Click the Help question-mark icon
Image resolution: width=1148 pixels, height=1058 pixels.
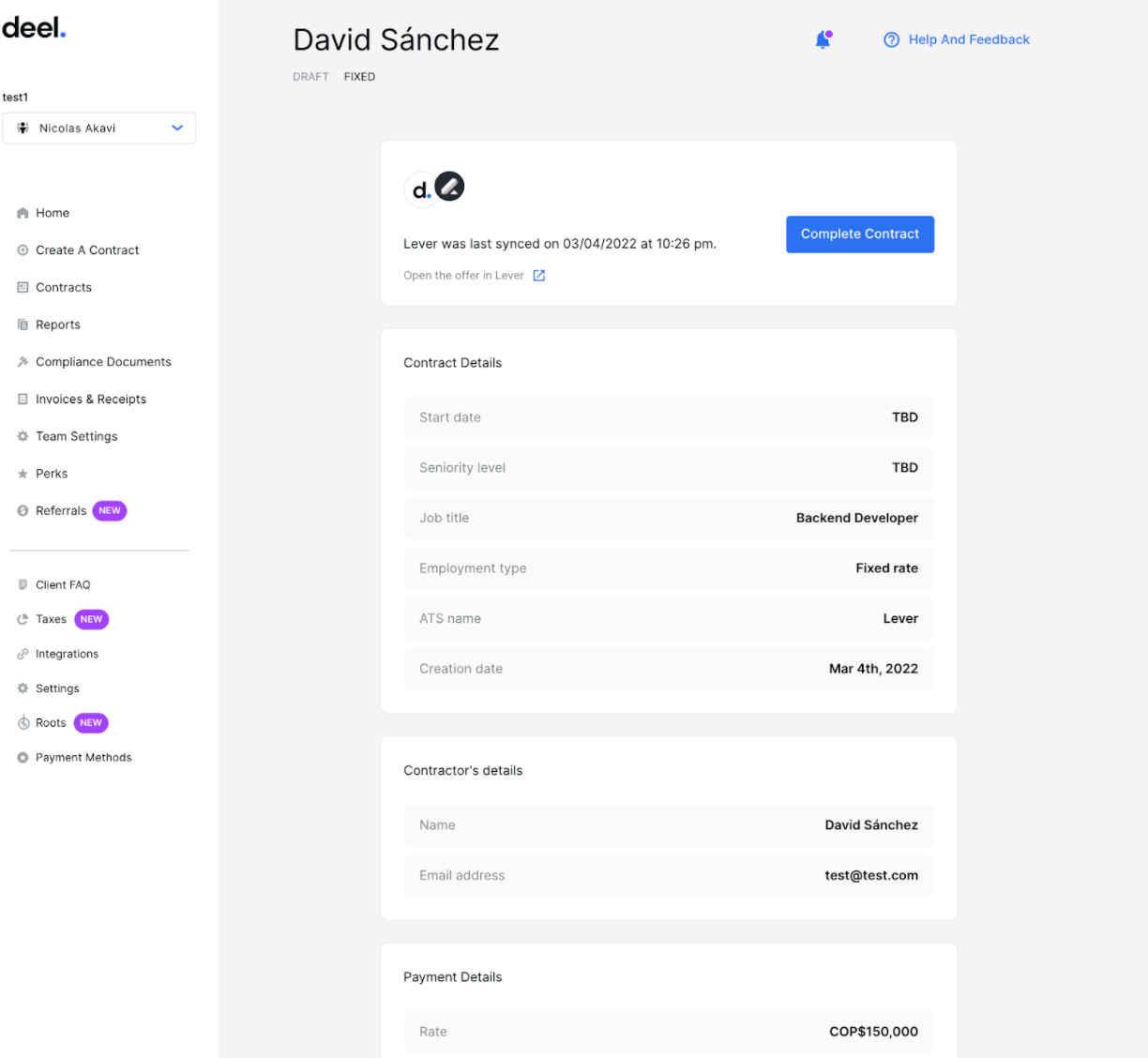coord(891,39)
